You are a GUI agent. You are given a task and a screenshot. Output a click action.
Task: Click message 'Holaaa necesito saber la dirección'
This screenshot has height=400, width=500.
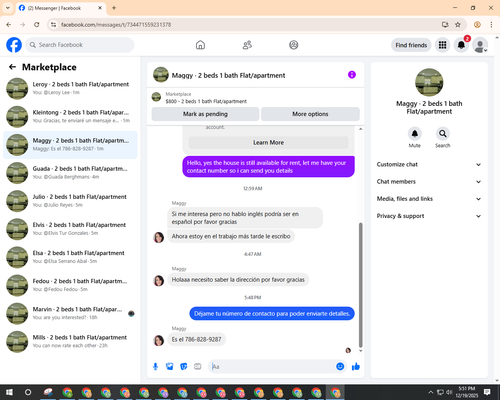(x=238, y=280)
